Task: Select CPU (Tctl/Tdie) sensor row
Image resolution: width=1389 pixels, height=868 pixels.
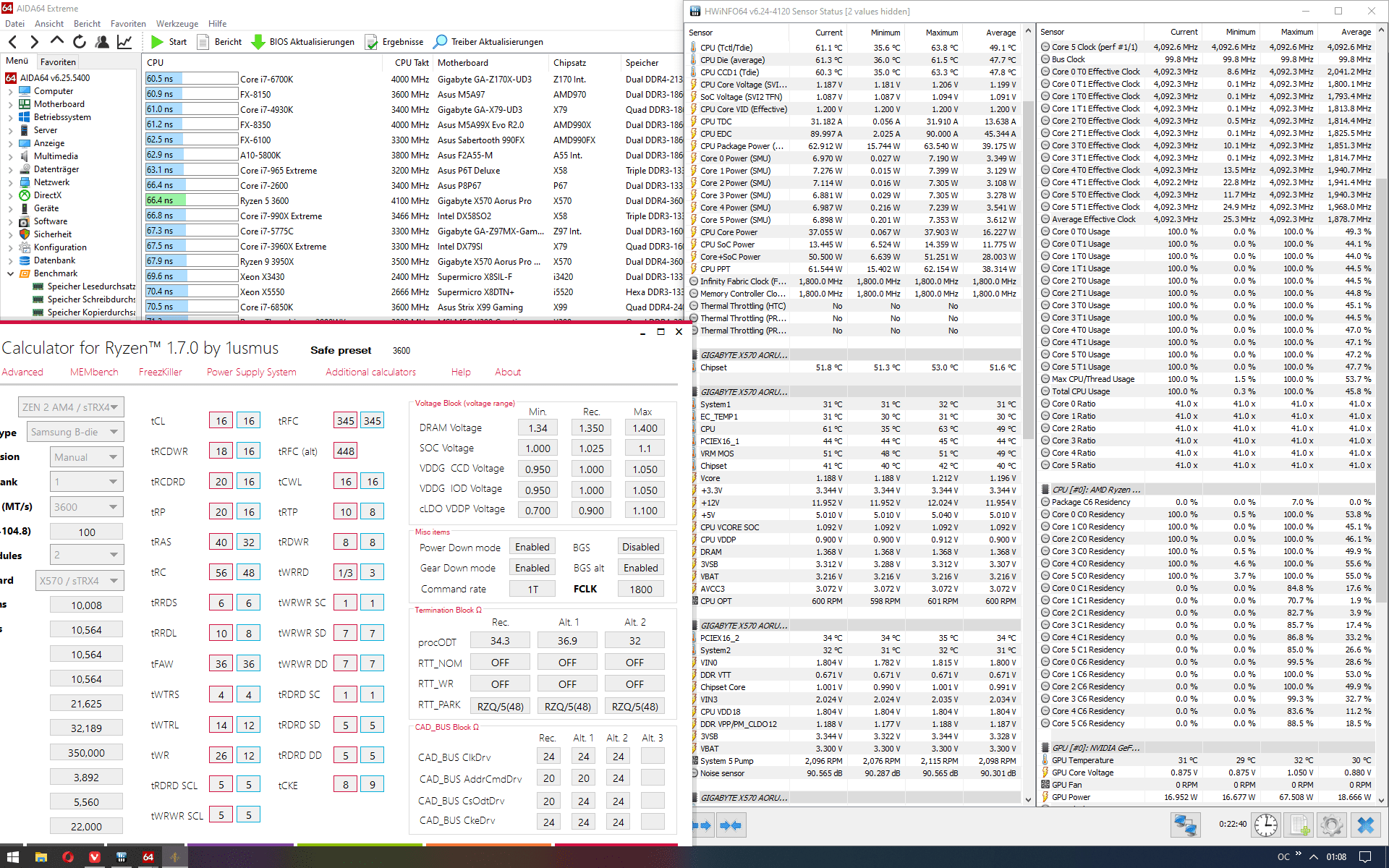Action: [x=854, y=48]
